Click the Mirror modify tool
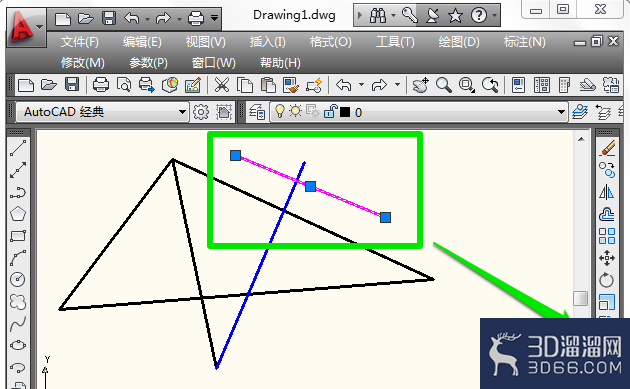 click(x=607, y=192)
